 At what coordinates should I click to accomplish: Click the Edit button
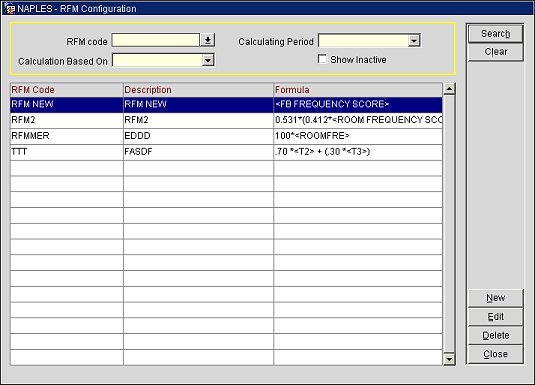pyautogui.click(x=495, y=317)
